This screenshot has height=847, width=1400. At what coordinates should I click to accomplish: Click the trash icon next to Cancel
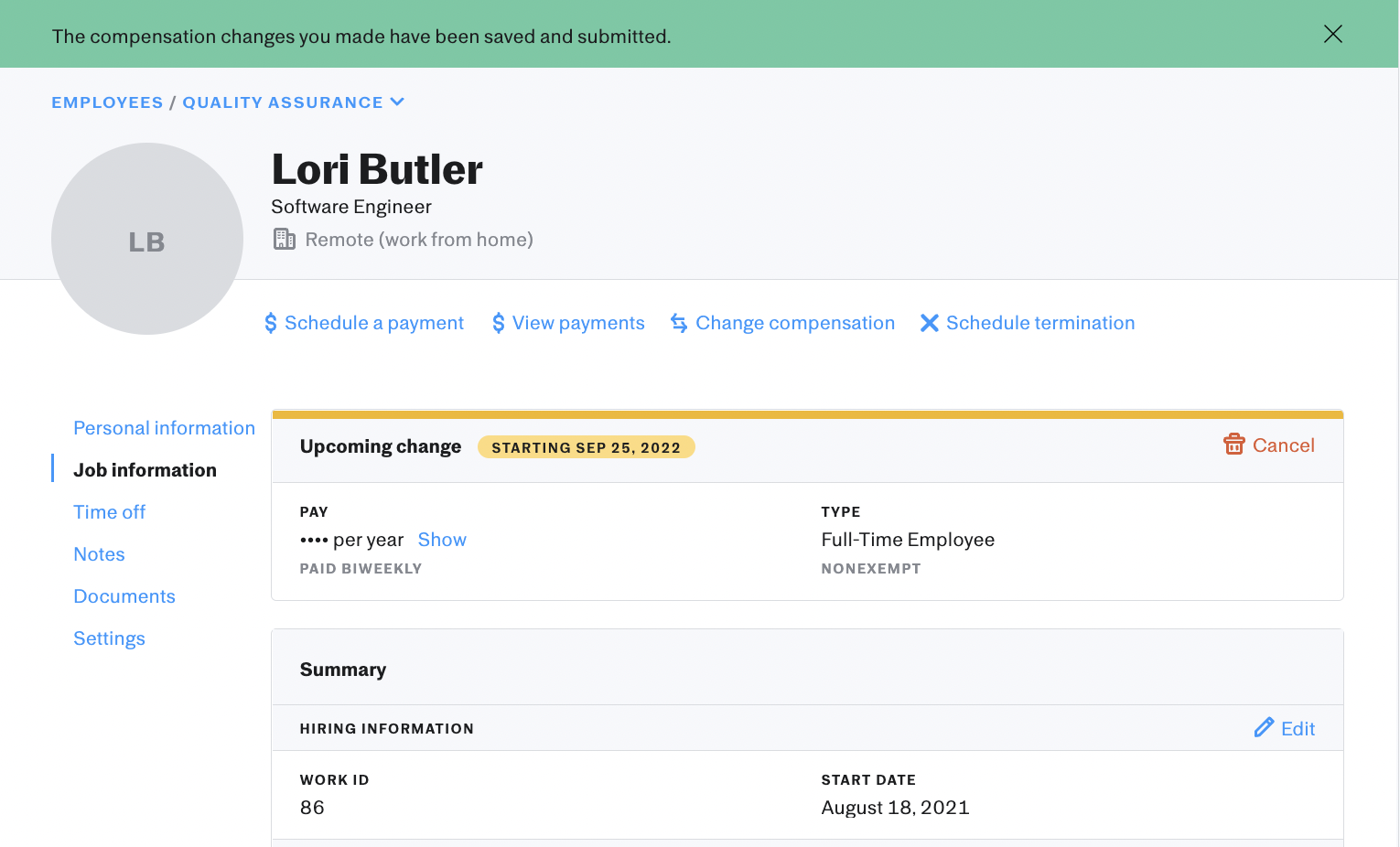pos(1234,445)
